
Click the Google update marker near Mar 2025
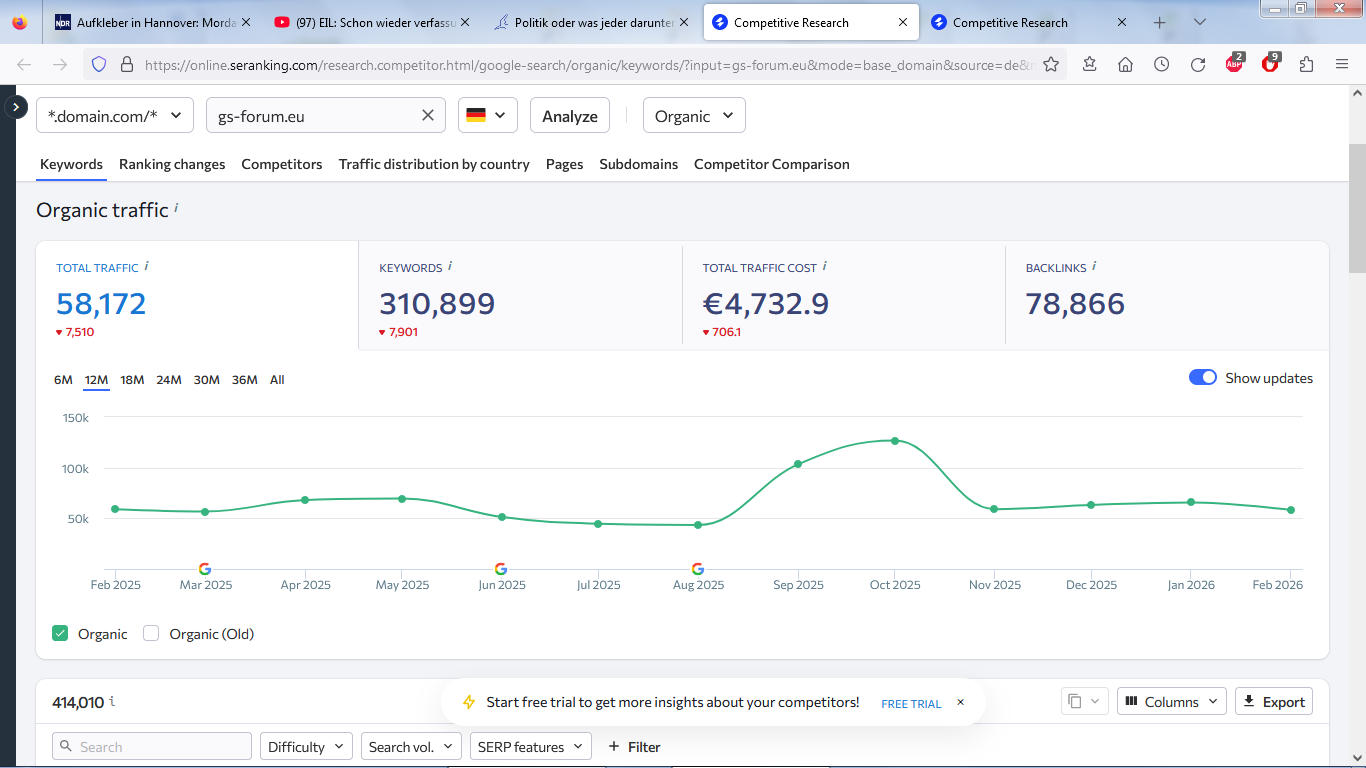point(205,569)
